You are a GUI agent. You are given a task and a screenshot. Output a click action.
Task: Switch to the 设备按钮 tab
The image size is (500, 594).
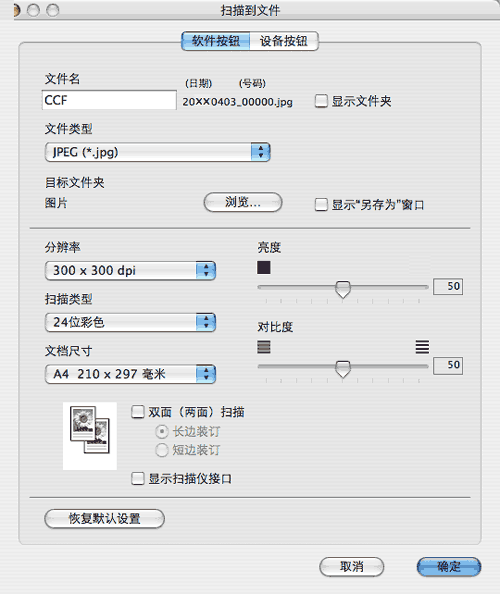pyautogui.click(x=284, y=41)
